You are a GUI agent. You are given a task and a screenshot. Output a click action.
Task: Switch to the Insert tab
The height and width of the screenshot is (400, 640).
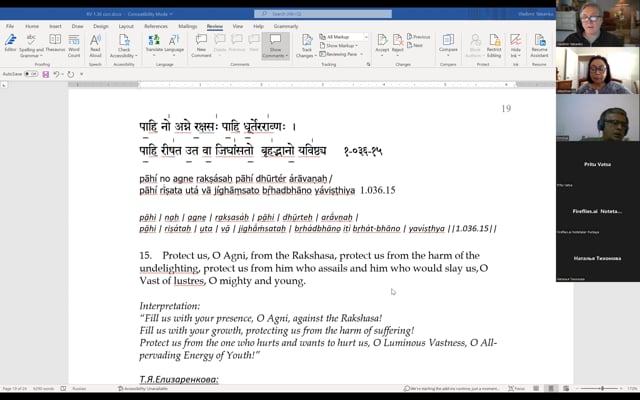point(55,26)
